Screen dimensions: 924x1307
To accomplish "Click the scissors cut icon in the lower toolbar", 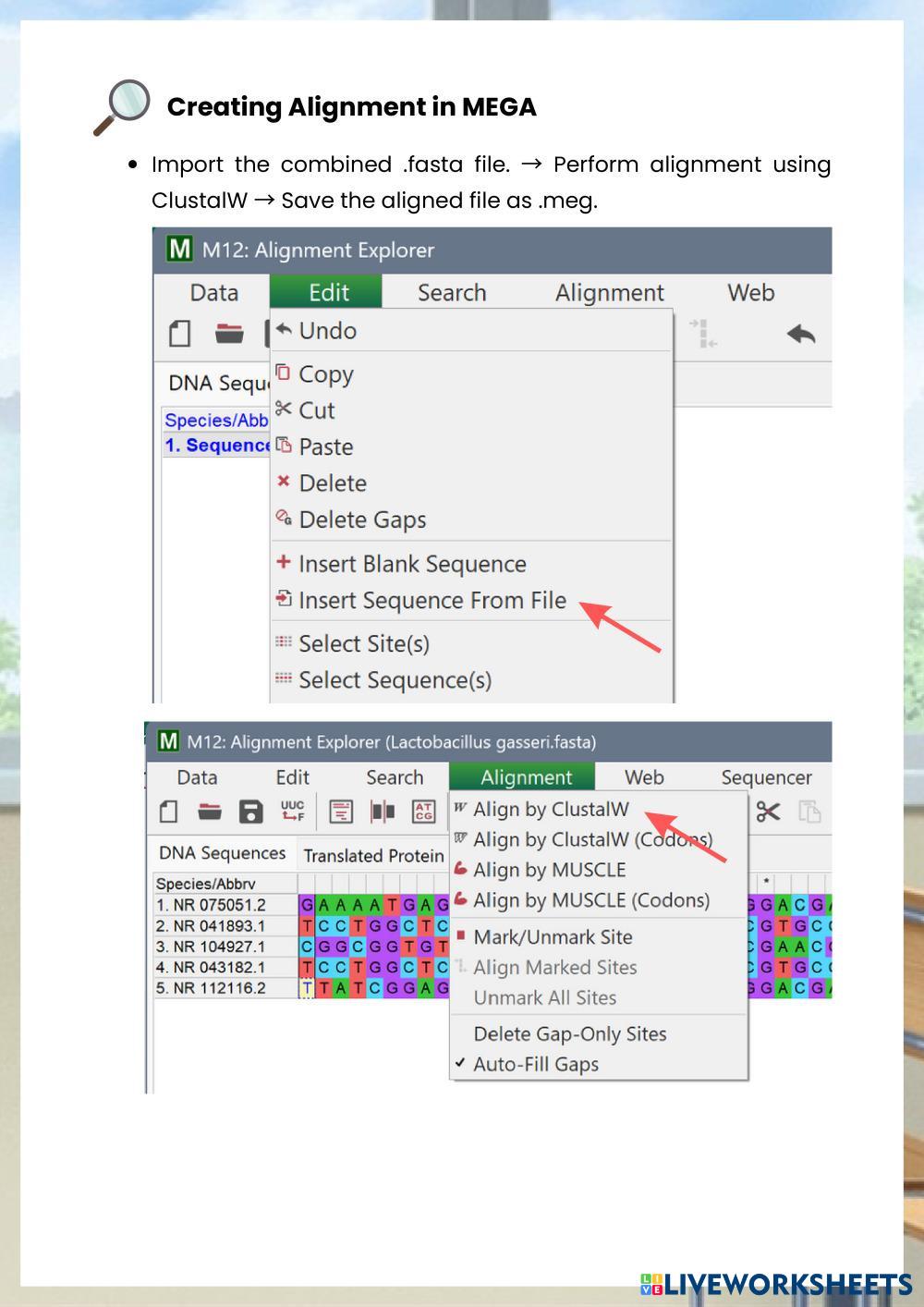I will click(768, 812).
